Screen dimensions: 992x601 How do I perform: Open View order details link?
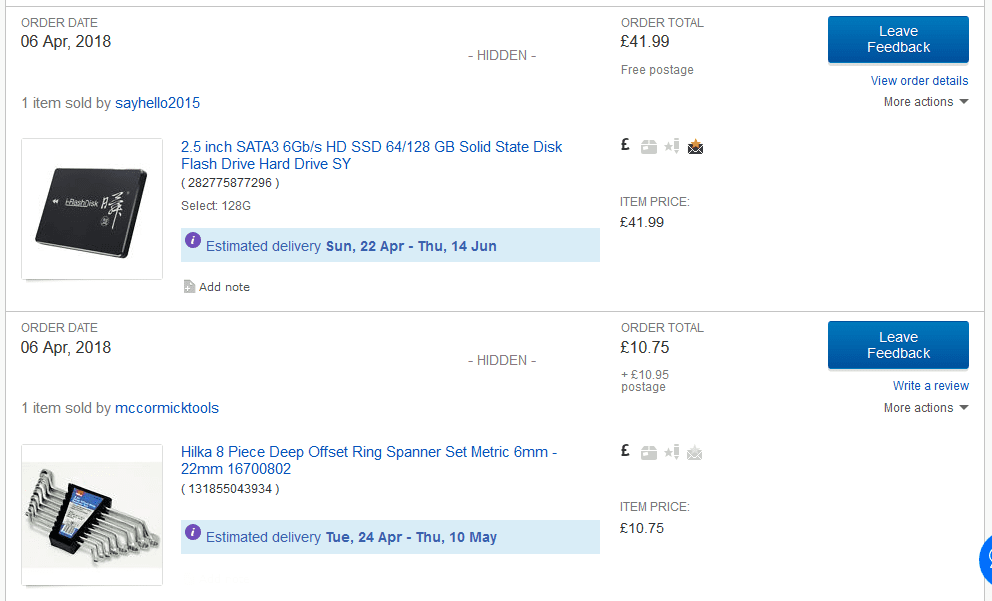pyautogui.click(x=919, y=81)
